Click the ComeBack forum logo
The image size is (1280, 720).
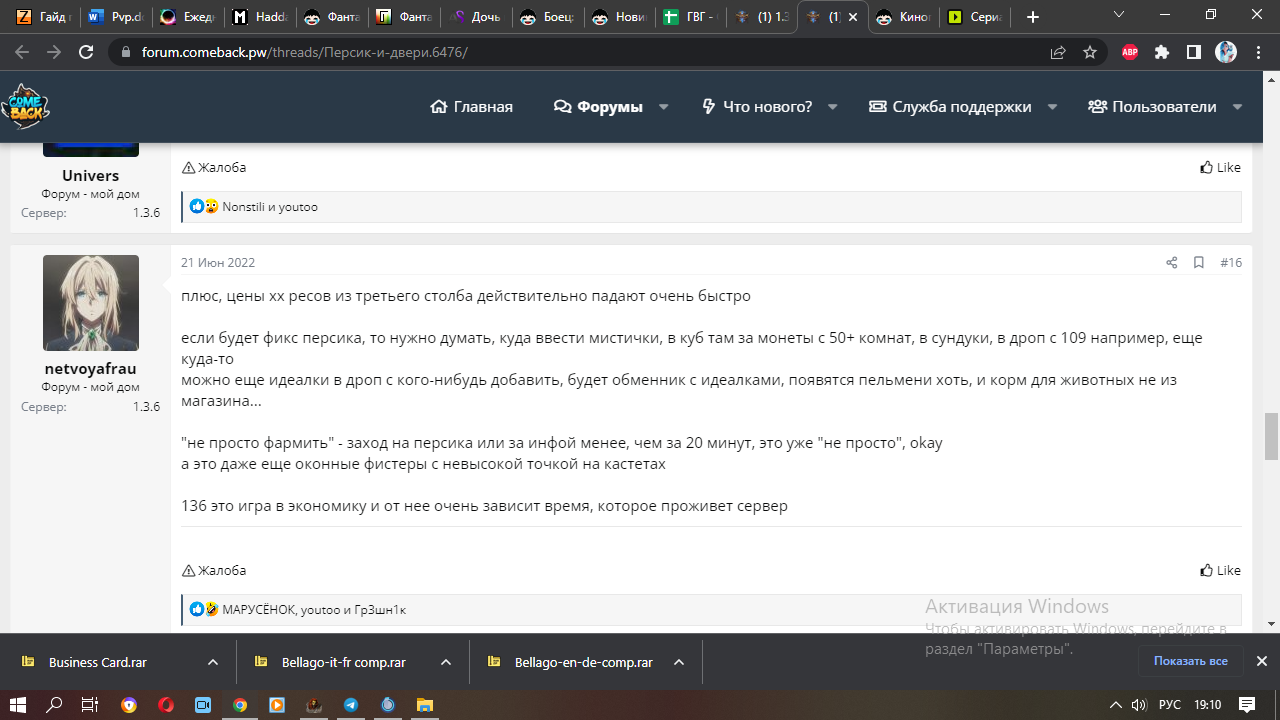(x=25, y=107)
